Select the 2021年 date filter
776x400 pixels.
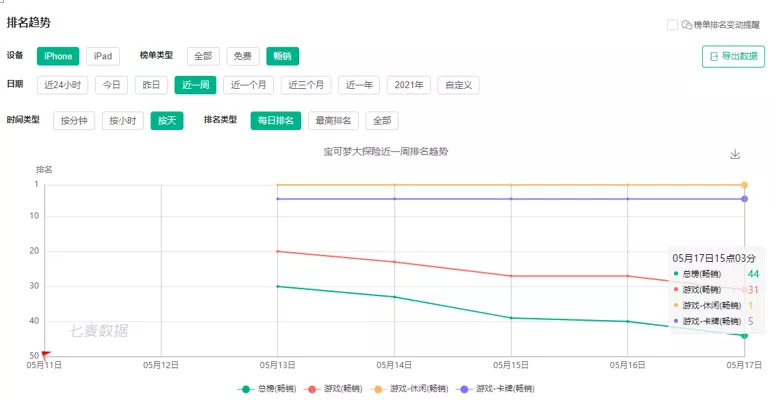[x=408, y=85]
